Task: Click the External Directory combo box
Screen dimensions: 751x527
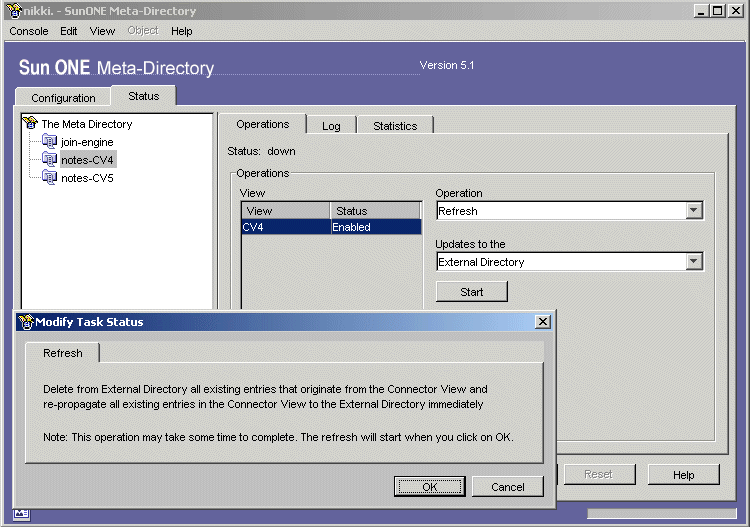Action: [569, 262]
